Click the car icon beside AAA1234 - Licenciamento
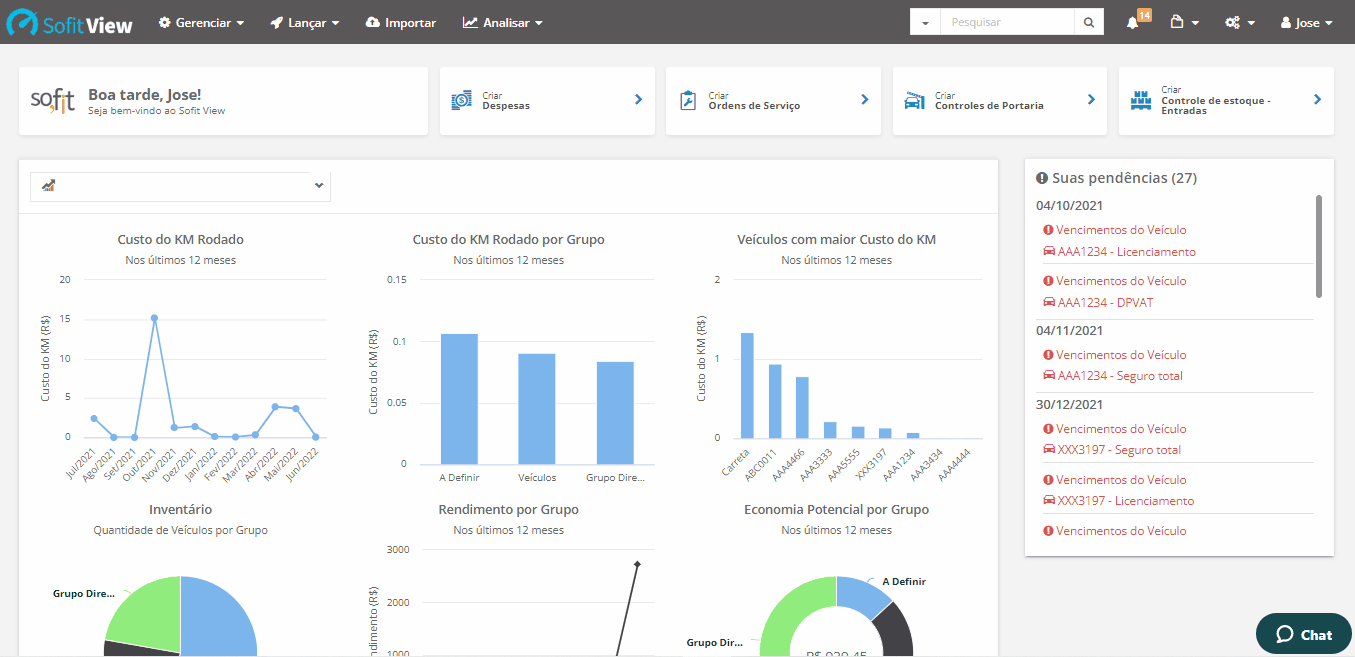The height and width of the screenshot is (657, 1355). tap(1049, 252)
